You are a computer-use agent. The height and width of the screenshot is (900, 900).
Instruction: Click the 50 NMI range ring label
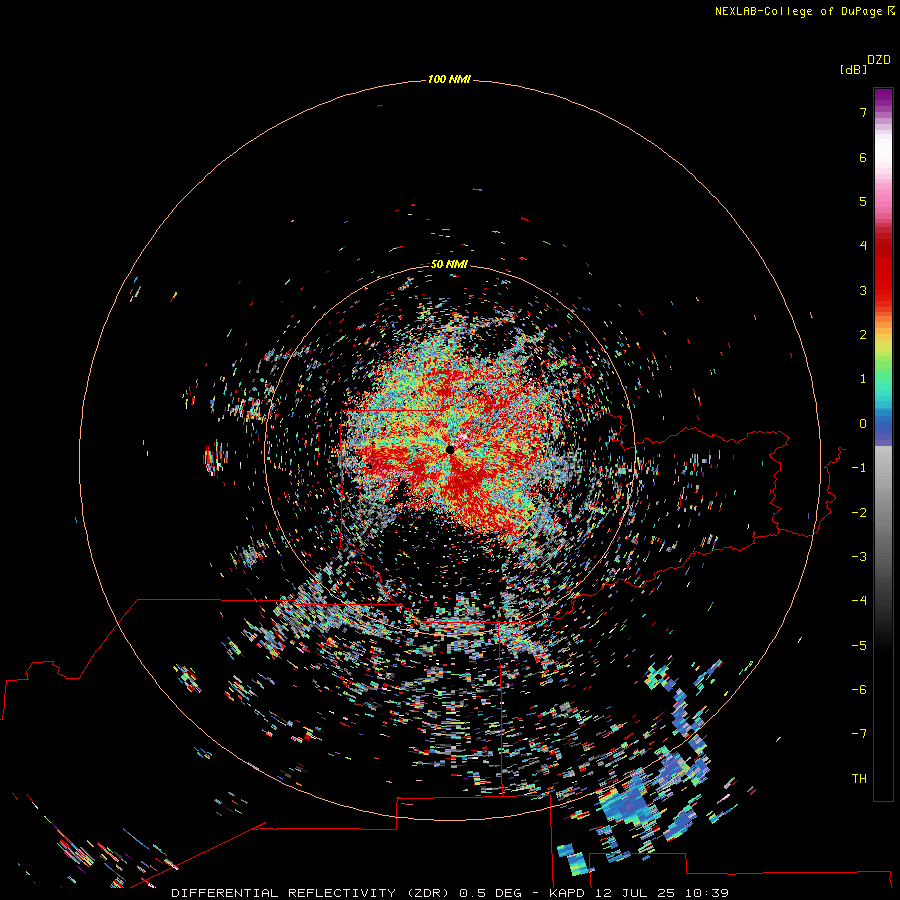click(449, 264)
